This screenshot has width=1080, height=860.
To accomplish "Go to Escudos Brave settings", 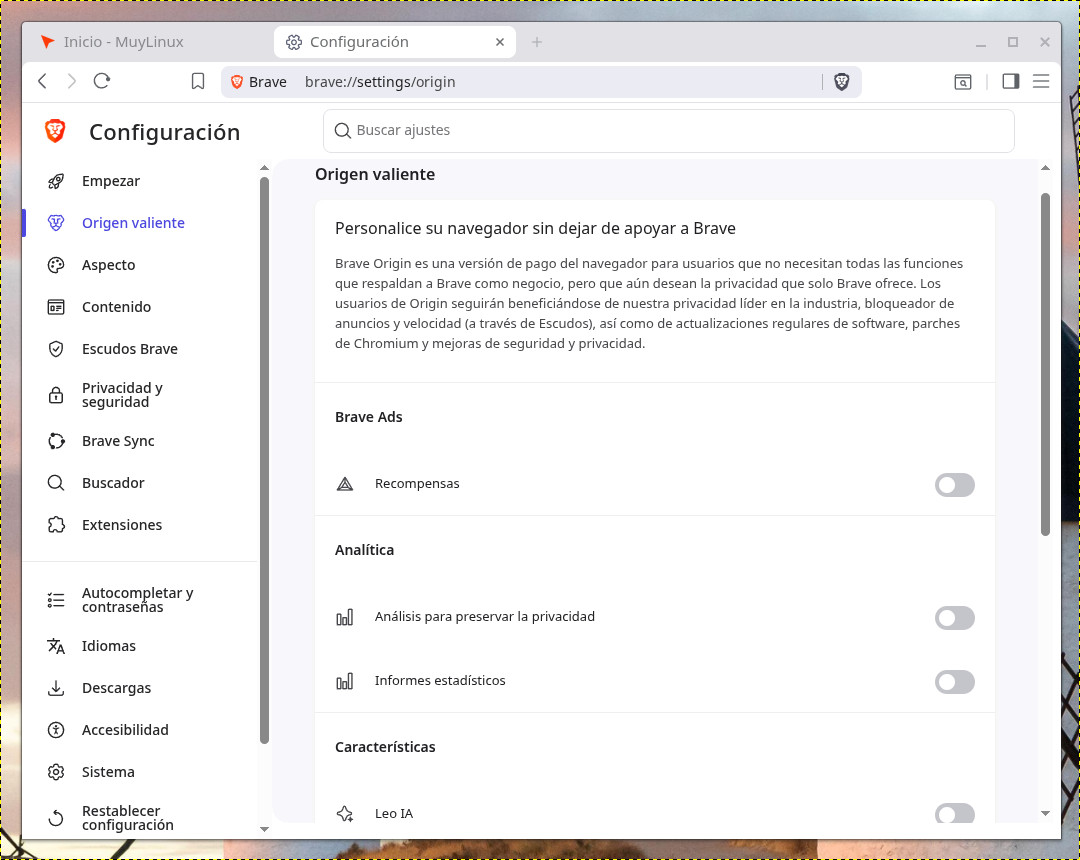I will [x=129, y=349].
